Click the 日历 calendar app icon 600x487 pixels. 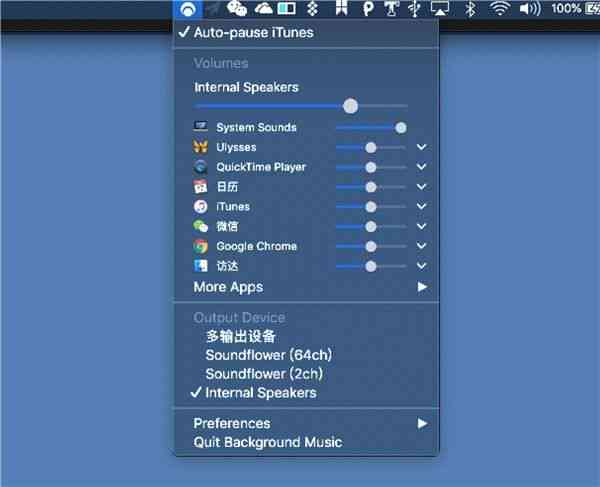(x=201, y=187)
